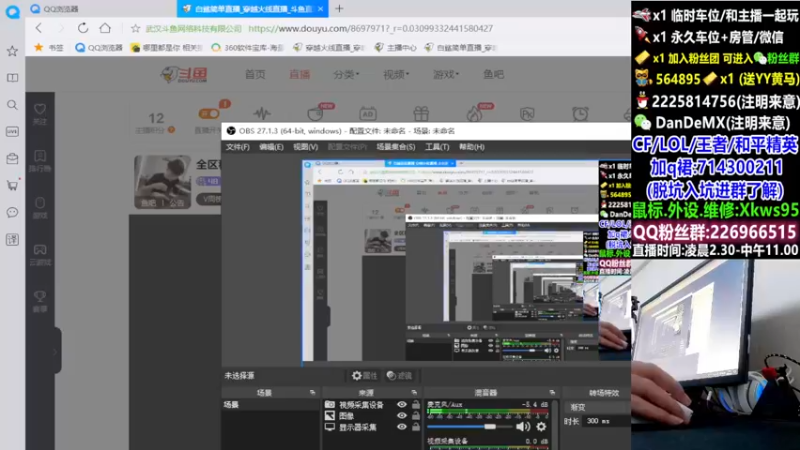Open settings gear for the 麦克风/Aux mixer channel
Screen dimensions: 800x450
pos(541,427)
